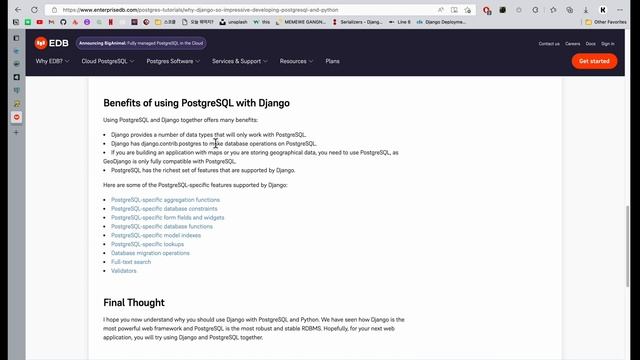The image size is (640, 360).
Task: Open the favorites star toolbar icon
Action: pos(553,10)
